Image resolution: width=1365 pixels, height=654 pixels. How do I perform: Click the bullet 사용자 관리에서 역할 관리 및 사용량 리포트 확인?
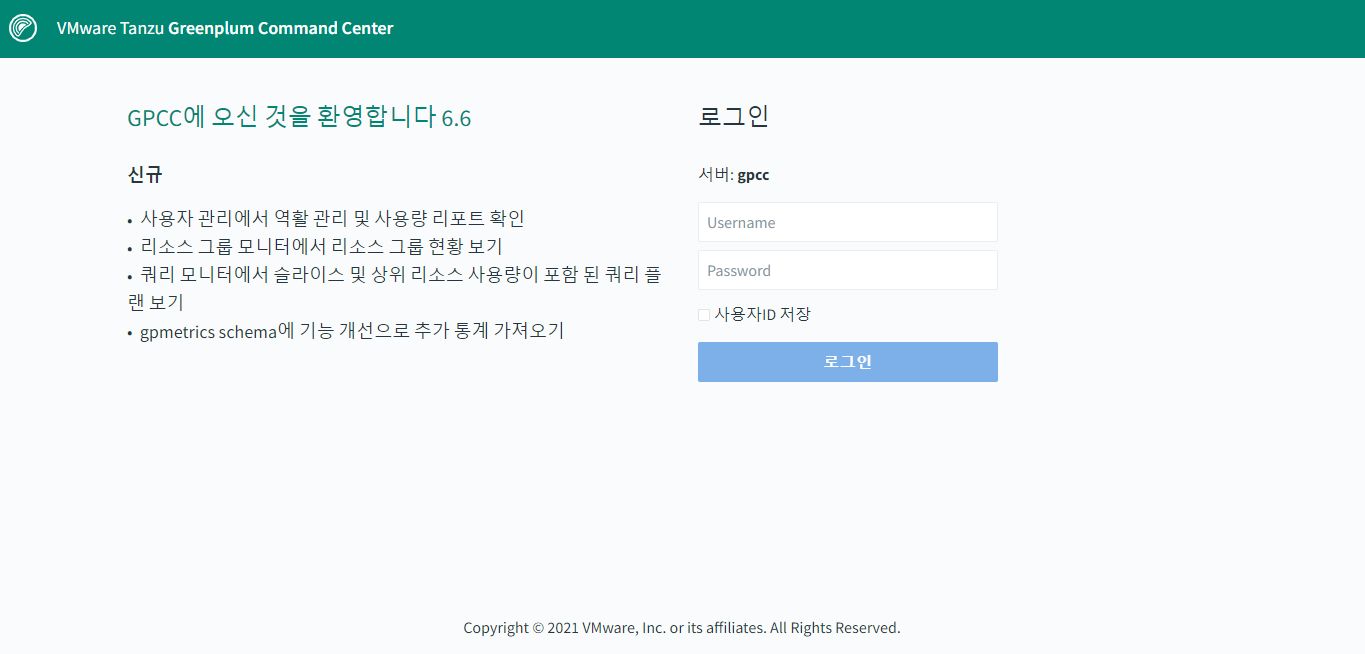(x=332, y=218)
